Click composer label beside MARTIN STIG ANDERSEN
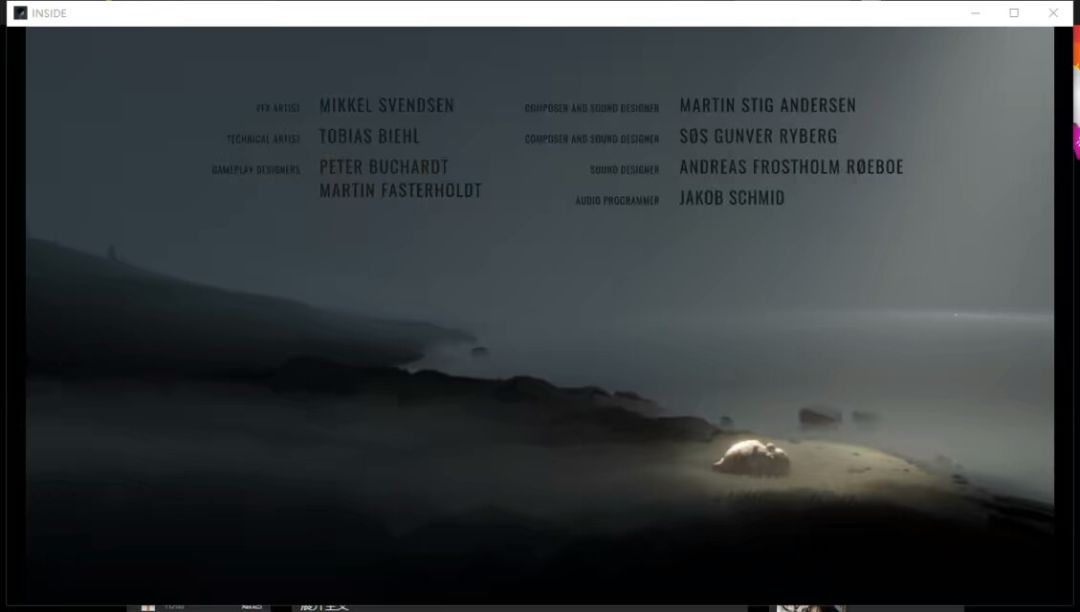The width and height of the screenshot is (1080, 612). pyautogui.click(x=592, y=108)
